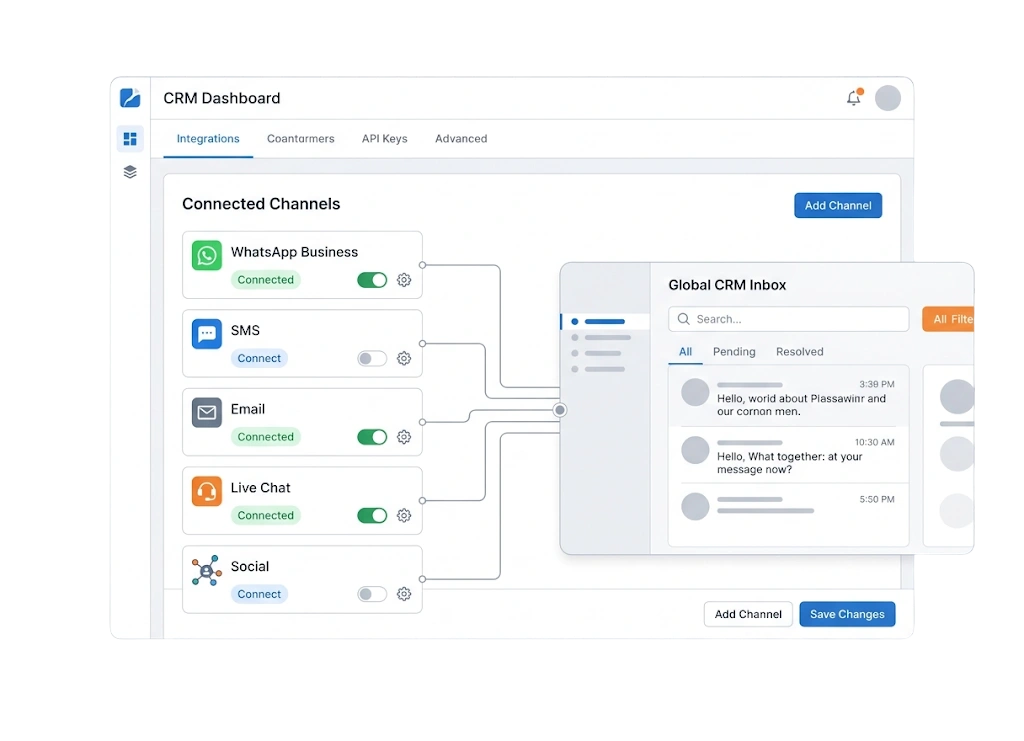
Task: Open the layers stack icon in sidebar
Action: 130,172
